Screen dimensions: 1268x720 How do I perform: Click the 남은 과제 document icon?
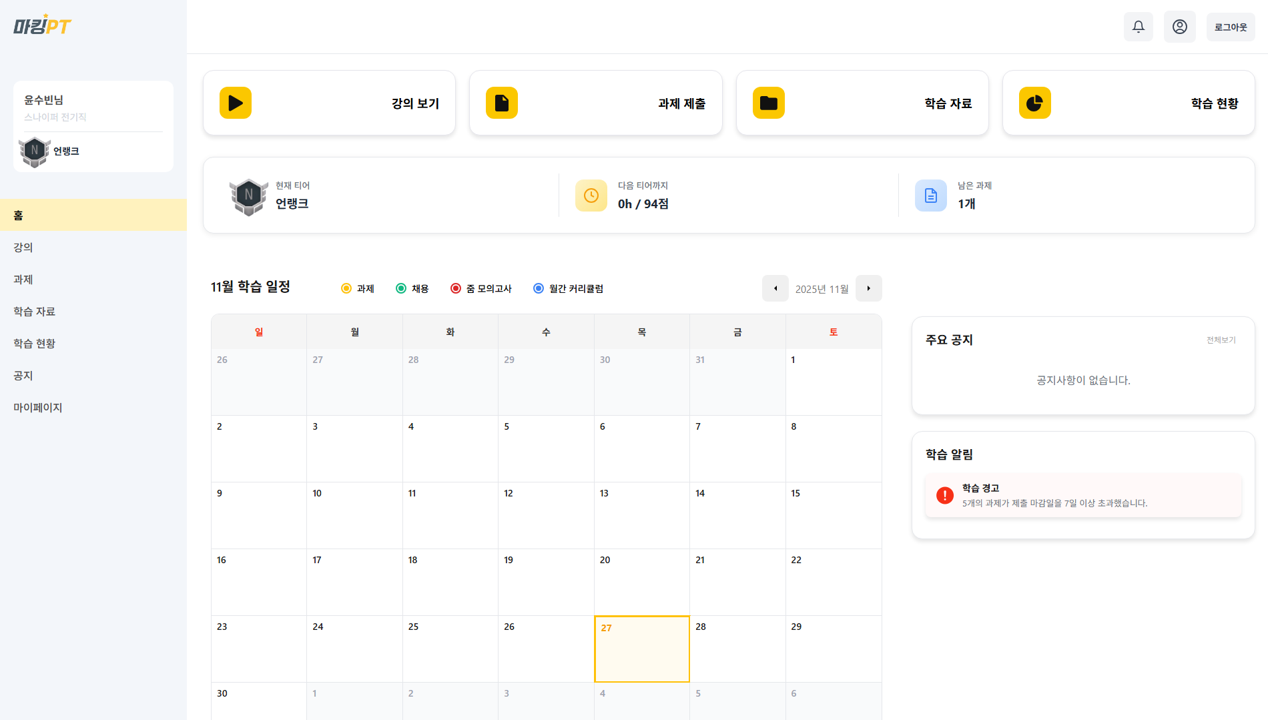931,196
